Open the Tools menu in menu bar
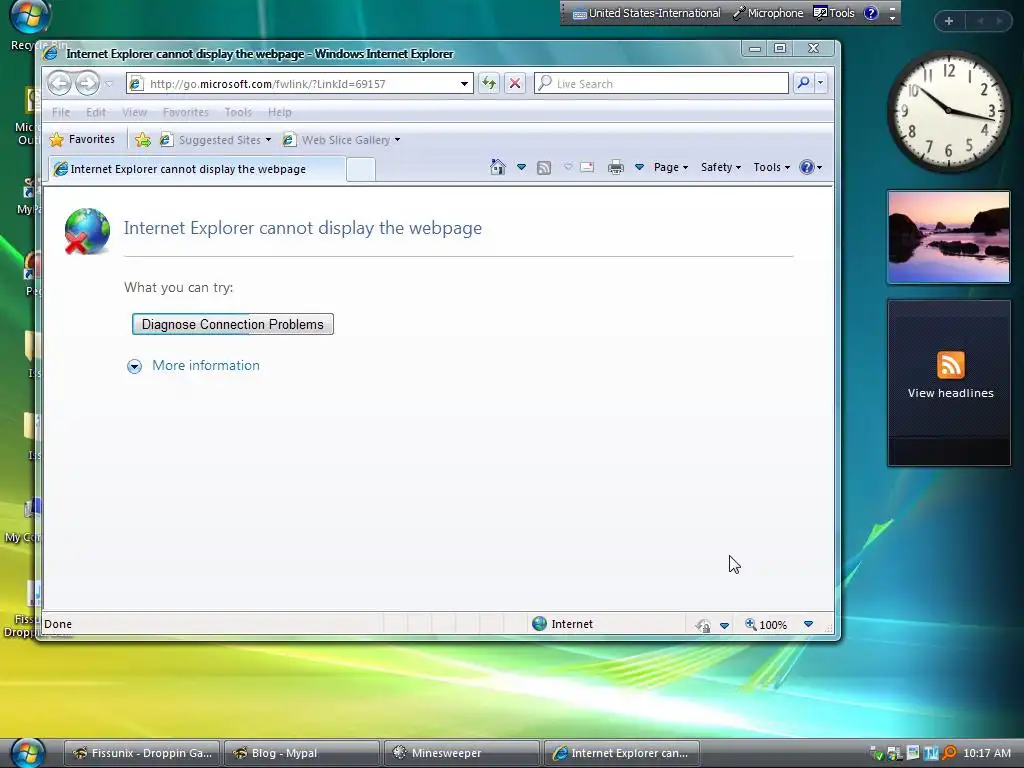 [x=238, y=112]
